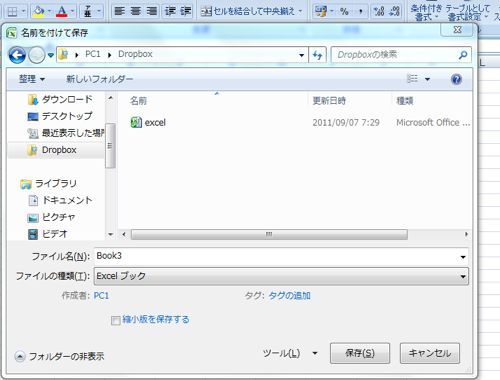The image size is (500, 380).
Task: Open ドキュメント library
Action: (60, 200)
